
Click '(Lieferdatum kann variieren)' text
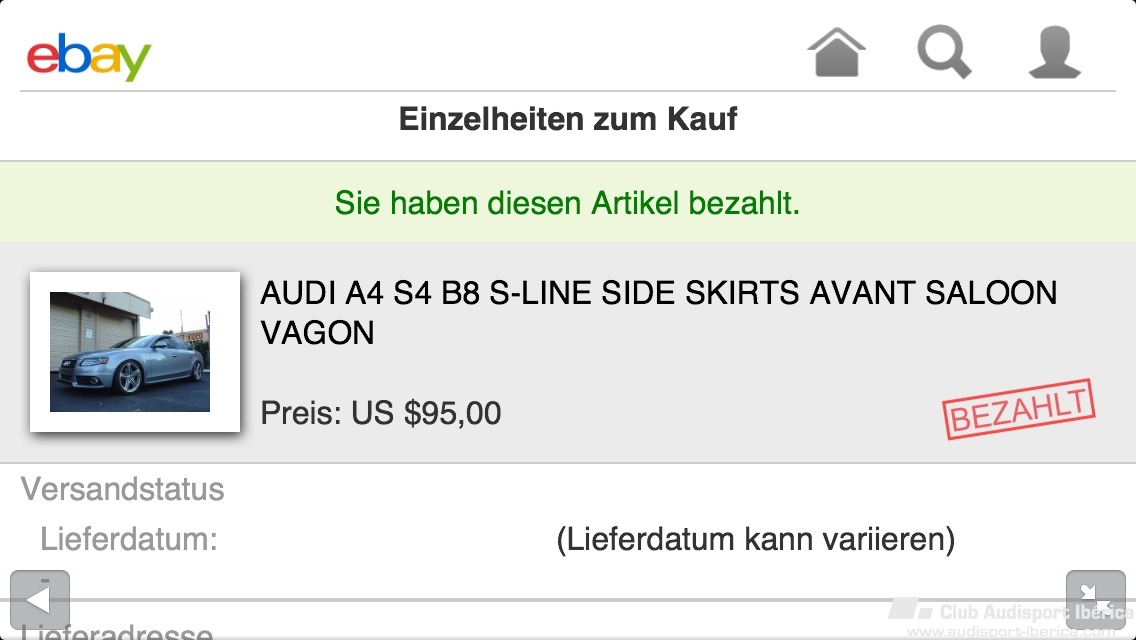tap(756, 539)
